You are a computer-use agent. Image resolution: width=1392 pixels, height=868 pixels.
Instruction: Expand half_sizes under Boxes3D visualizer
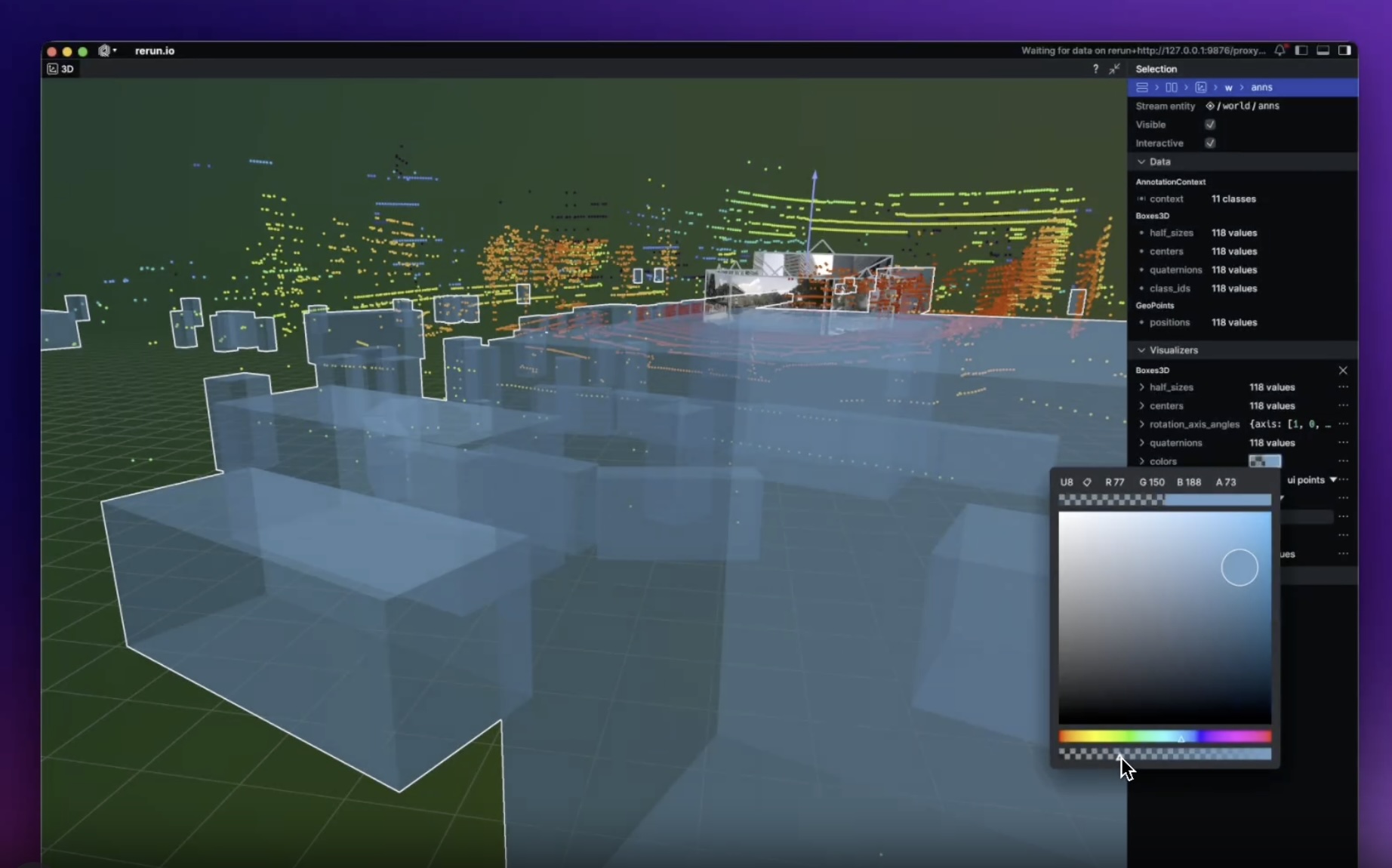(x=1141, y=387)
